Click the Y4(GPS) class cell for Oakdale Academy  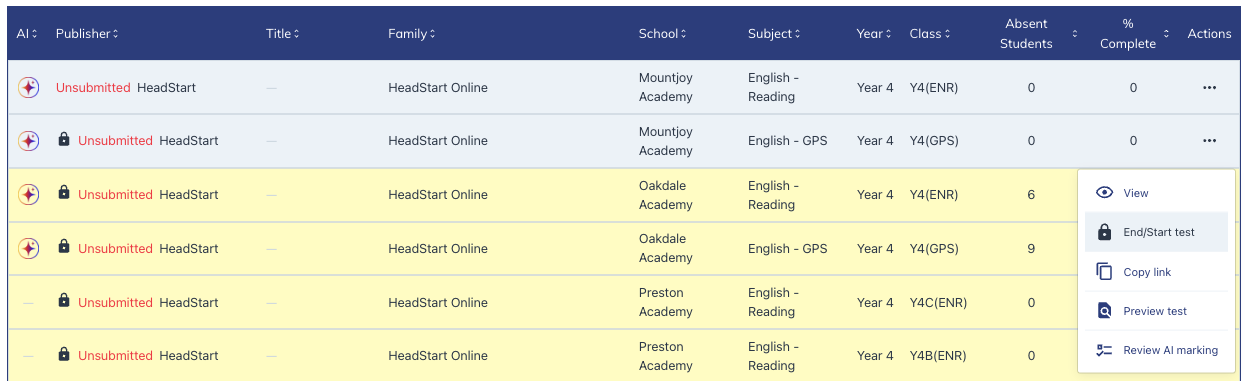934,249
